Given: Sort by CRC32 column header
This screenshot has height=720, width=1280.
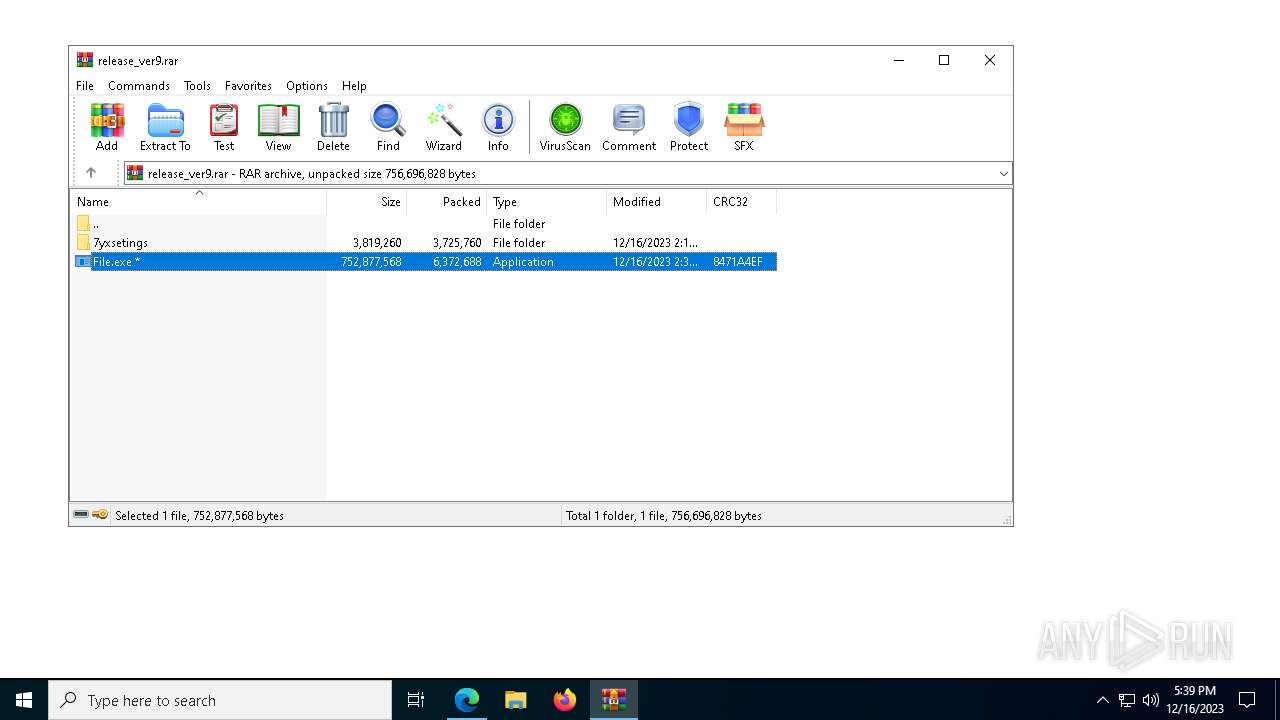Looking at the screenshot, I should [x=742, y=202].
